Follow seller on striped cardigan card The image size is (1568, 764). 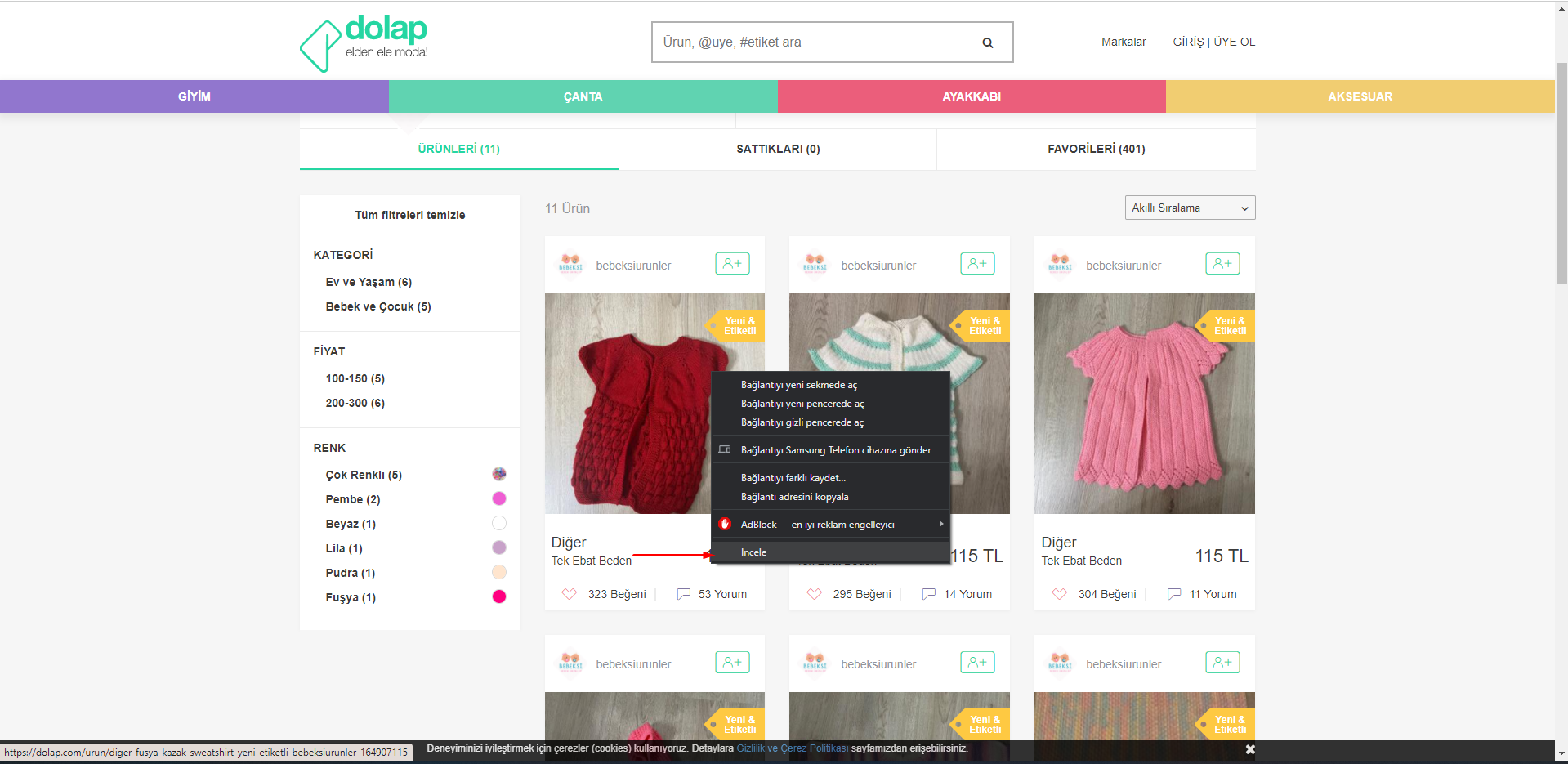click(x=977, y=264)
